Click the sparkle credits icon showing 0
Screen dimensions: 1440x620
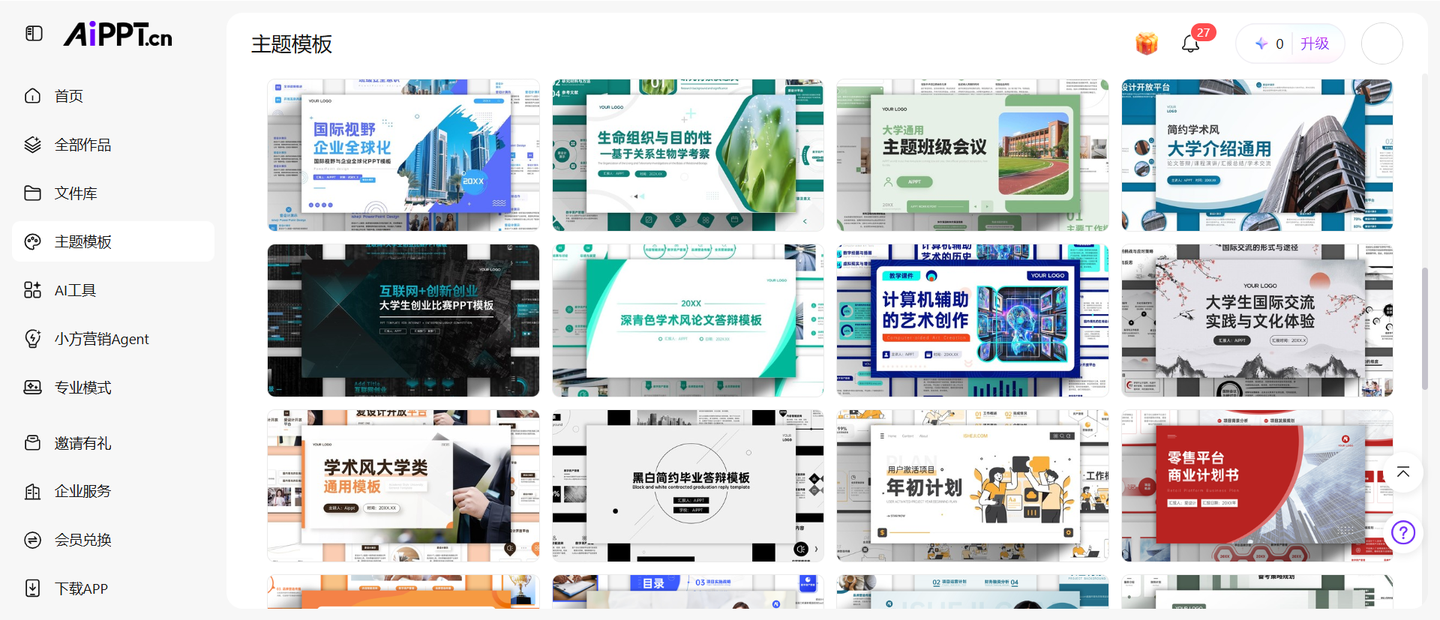(1261, 44)
